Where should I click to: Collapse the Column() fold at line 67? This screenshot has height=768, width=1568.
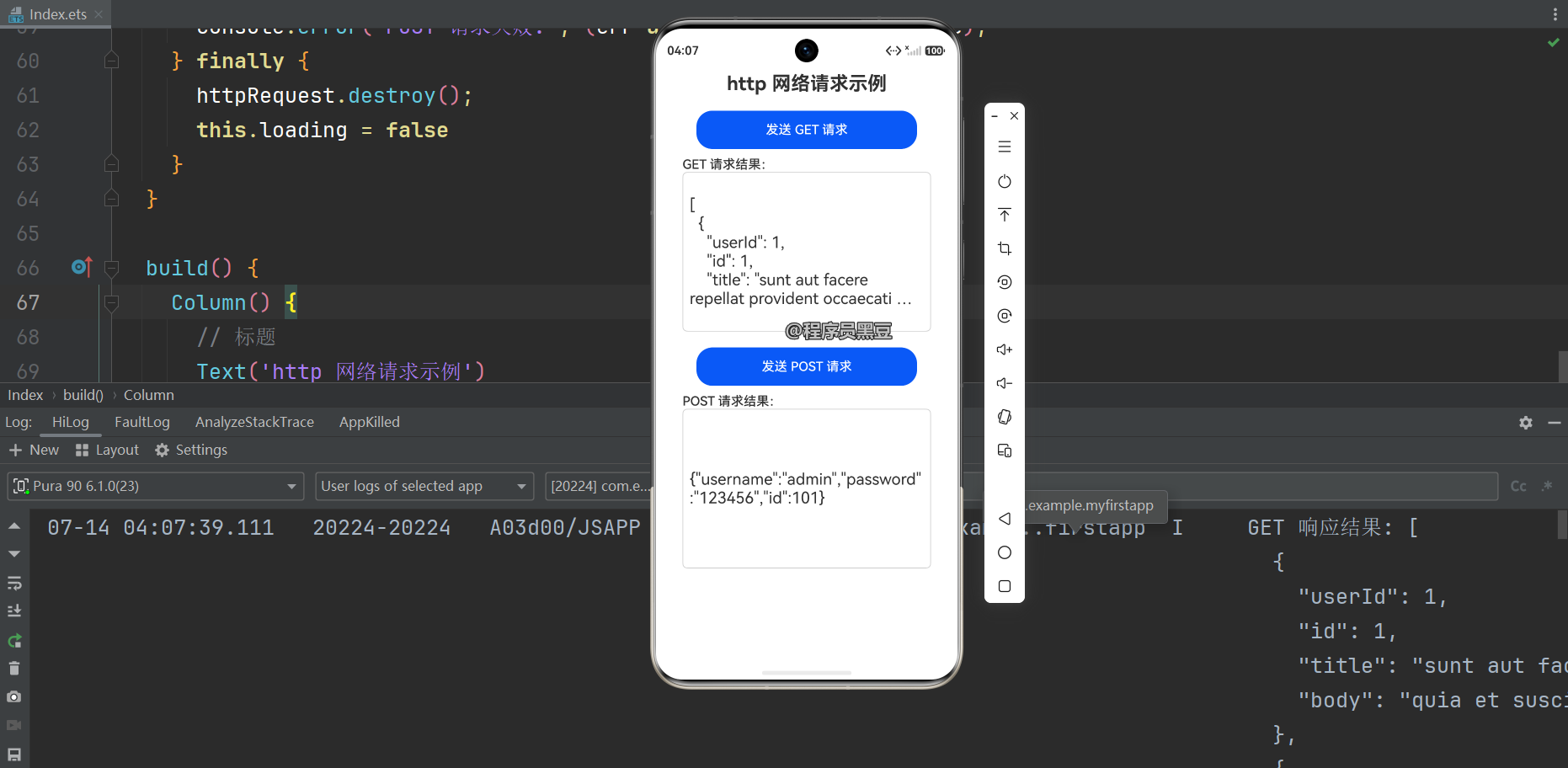pyautogui.click(x=111, y=302)
